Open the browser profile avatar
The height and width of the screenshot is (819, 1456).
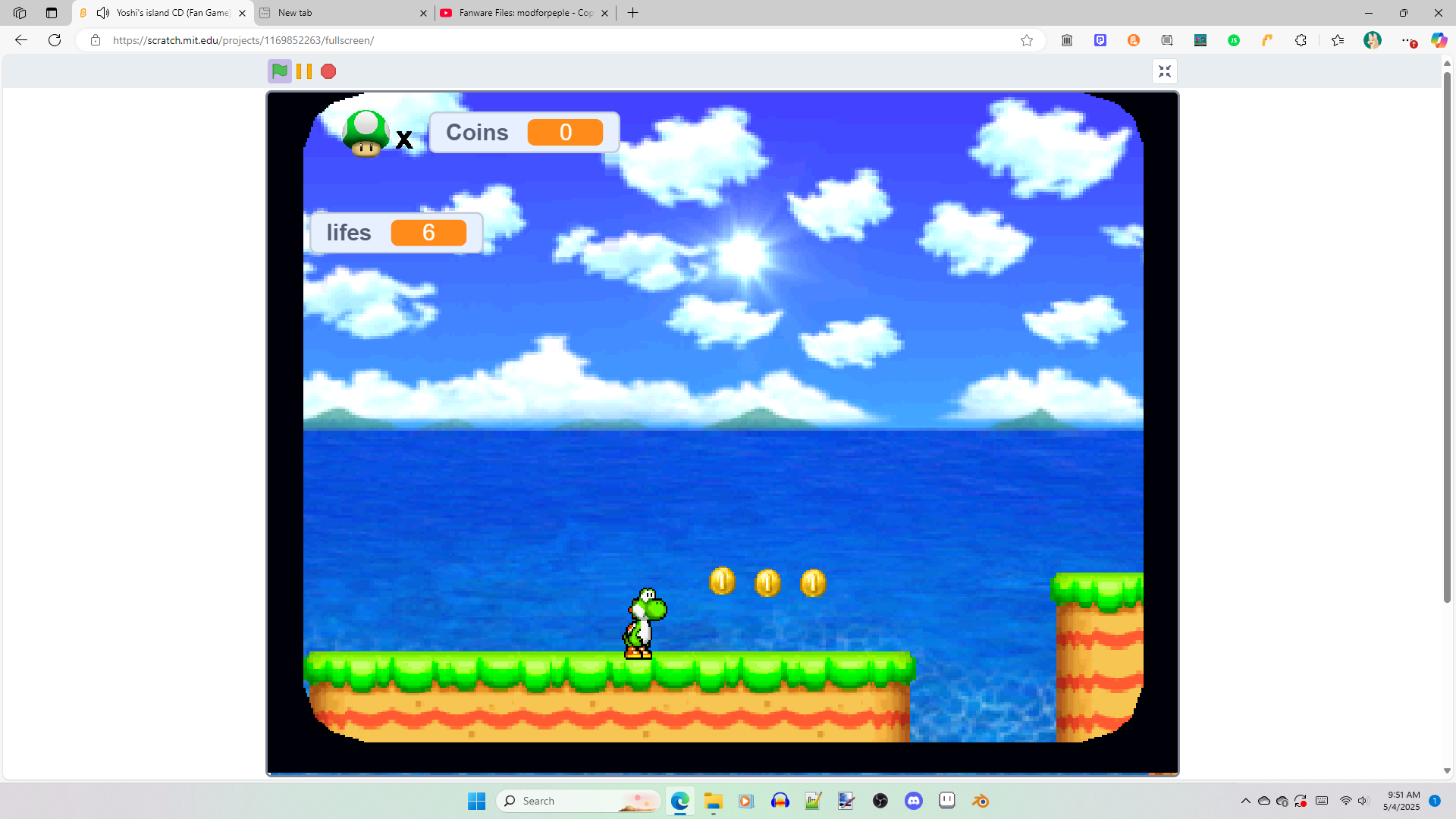(x=1373, y=40)
